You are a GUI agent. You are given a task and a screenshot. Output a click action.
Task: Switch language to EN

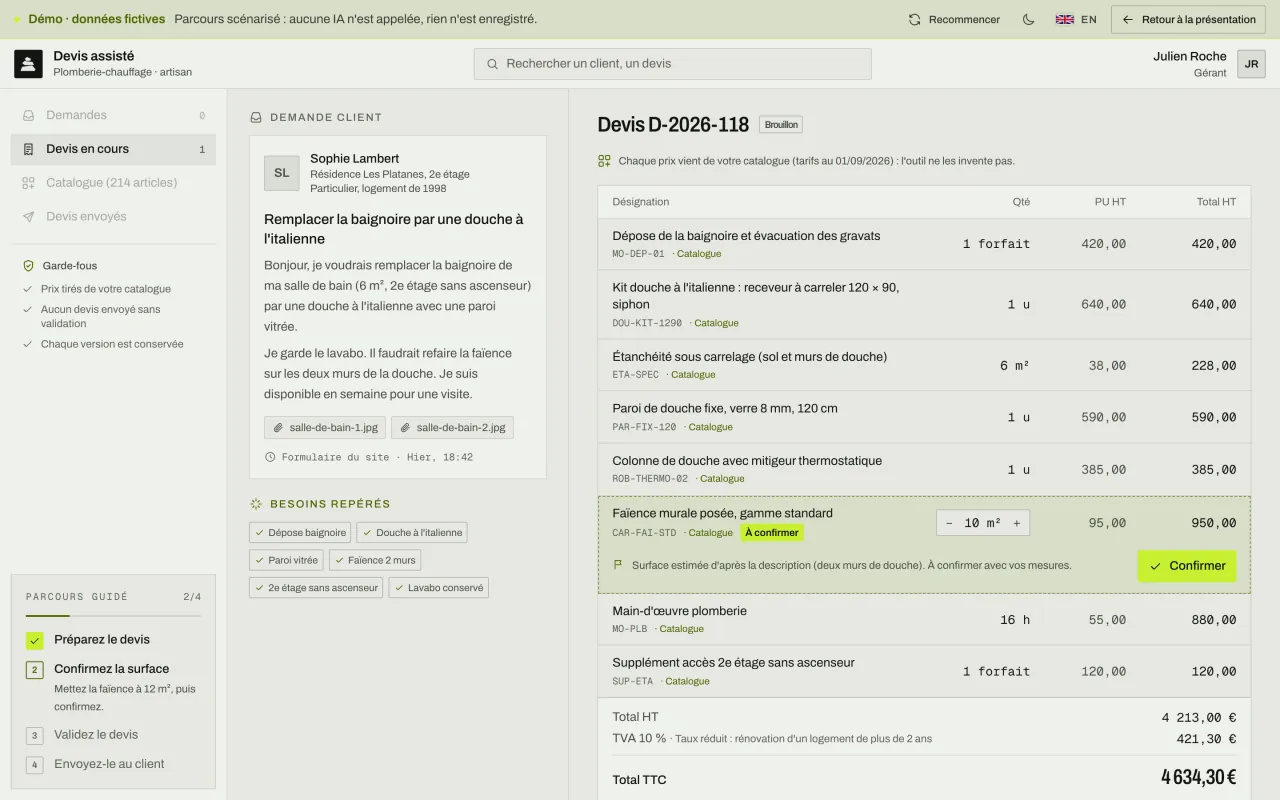(x=1076, y=19)
